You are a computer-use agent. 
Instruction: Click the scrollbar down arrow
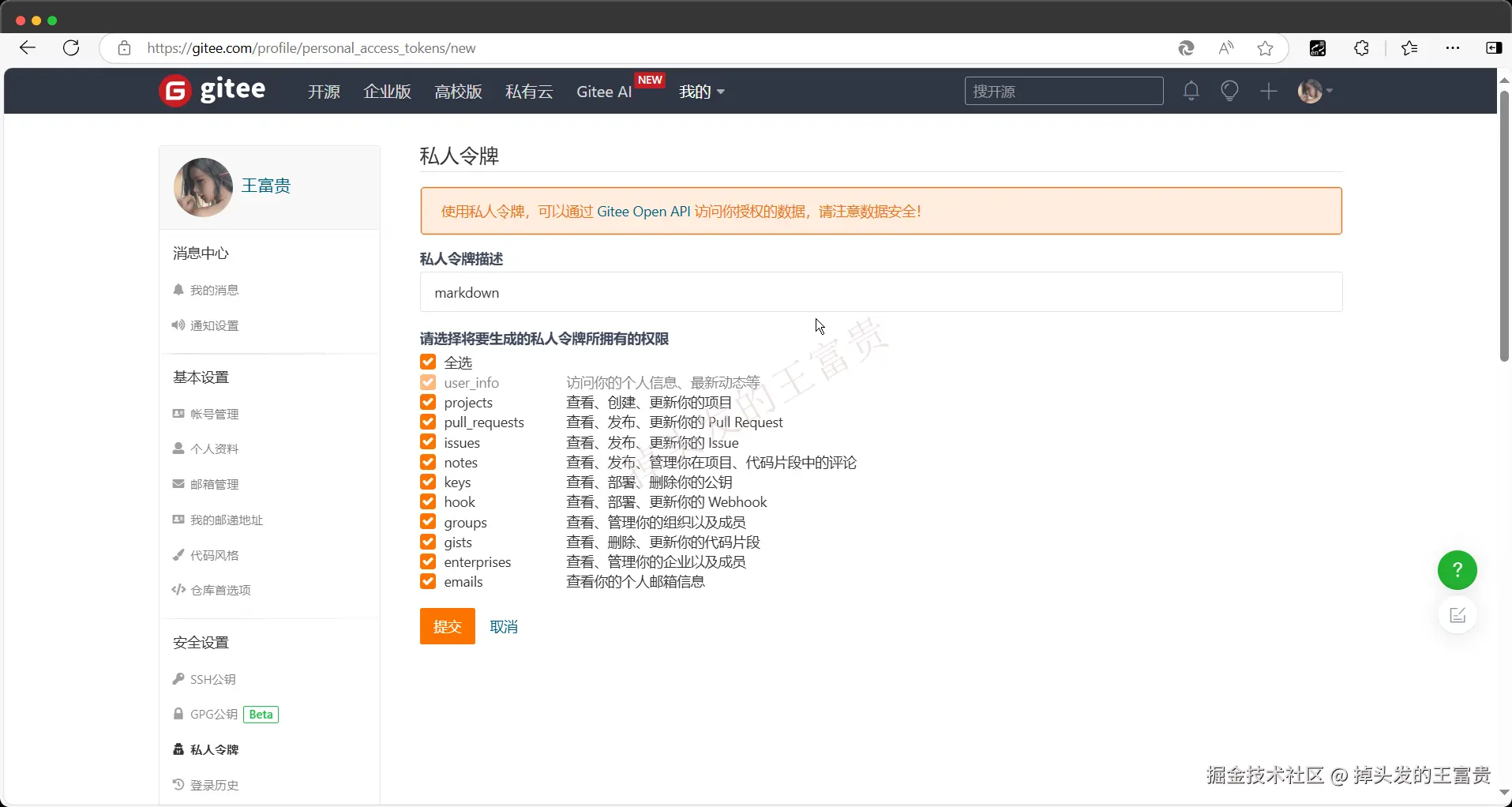[x=1505, y=792]
